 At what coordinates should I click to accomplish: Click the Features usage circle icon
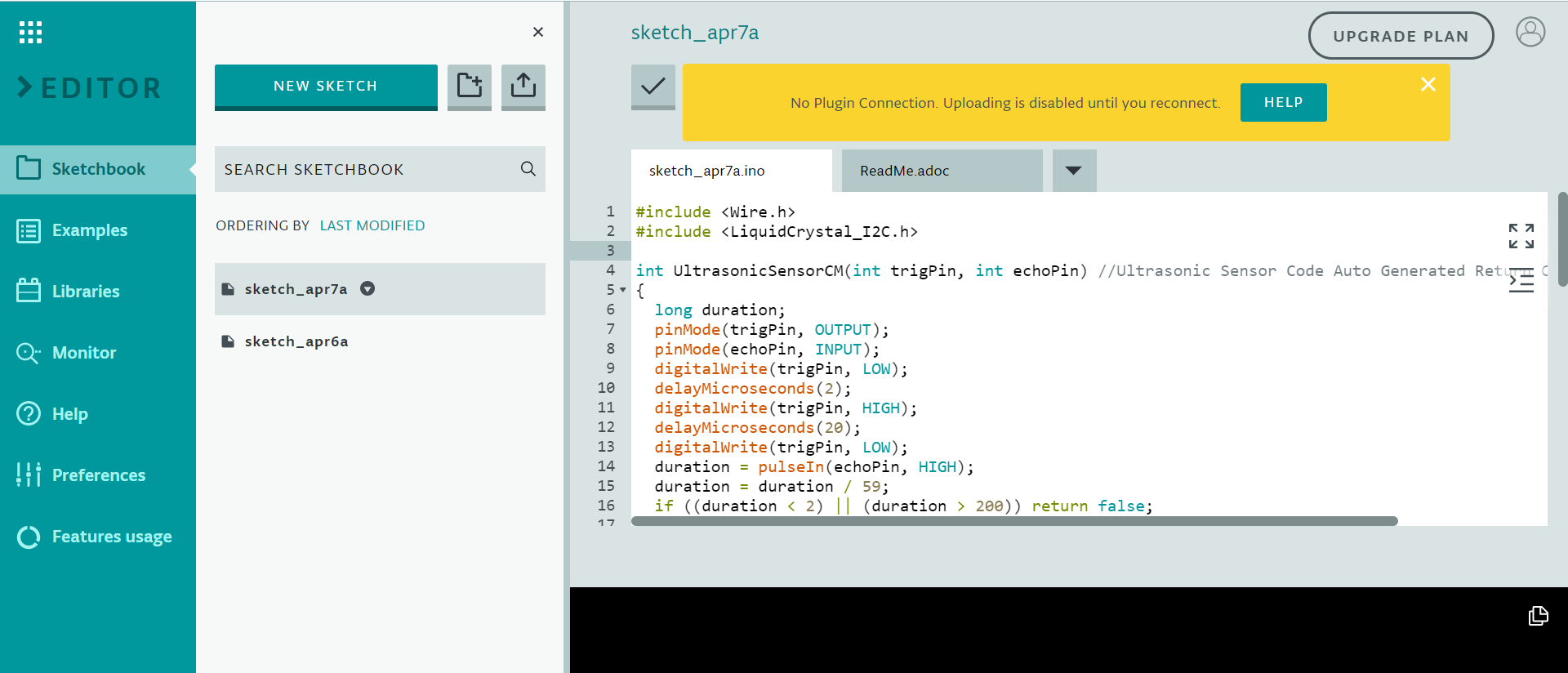(x=29, y=537)
